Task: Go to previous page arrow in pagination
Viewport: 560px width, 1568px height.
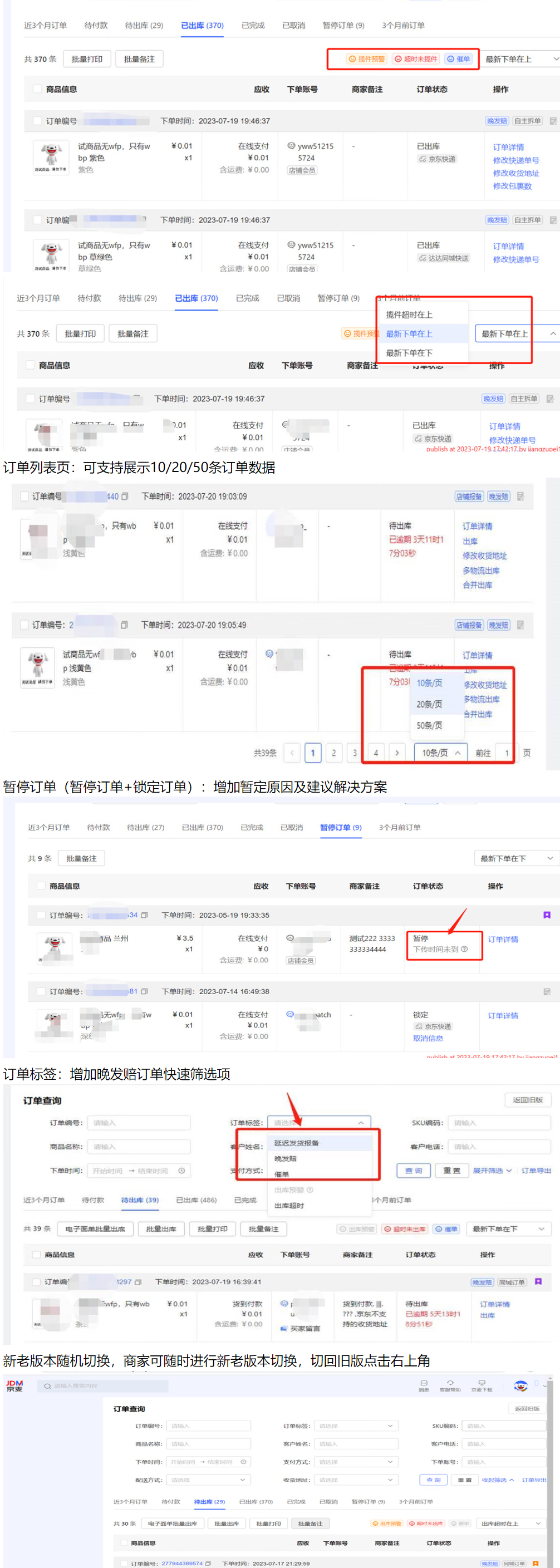Action: (x=292, y=753)
